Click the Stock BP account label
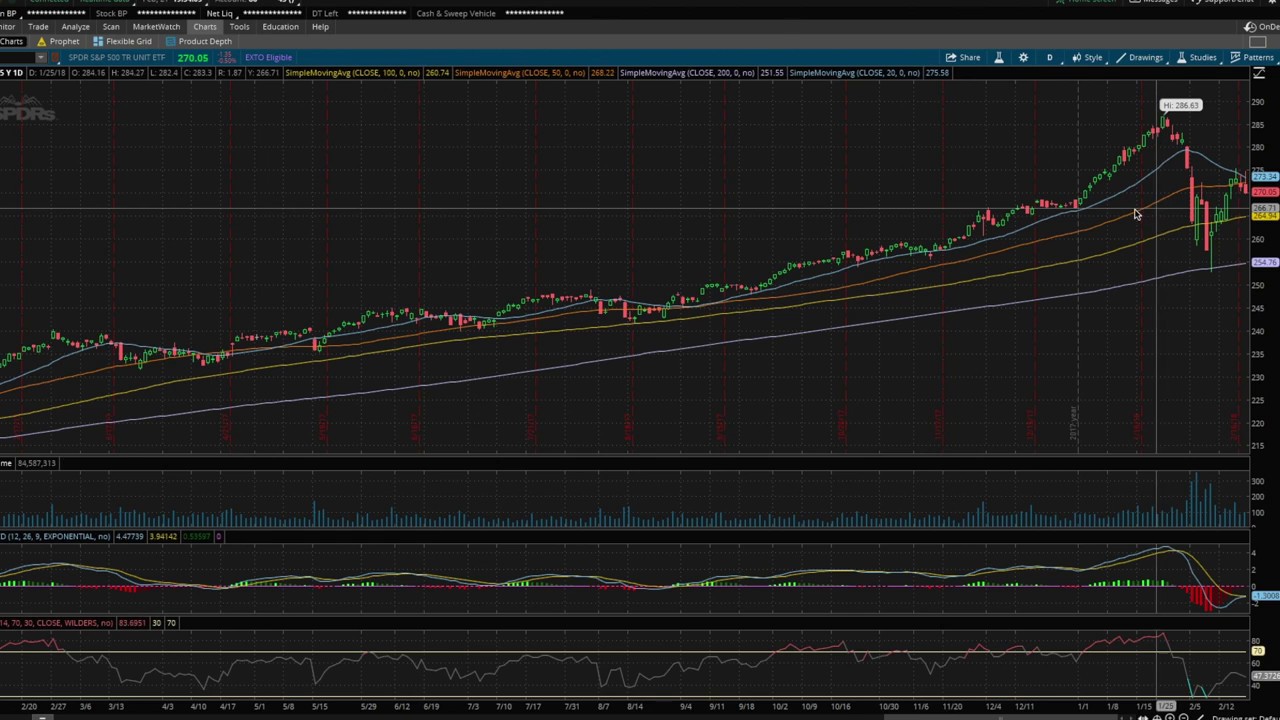This screenshot has width=1280, height=720. (x=111, y=13)
